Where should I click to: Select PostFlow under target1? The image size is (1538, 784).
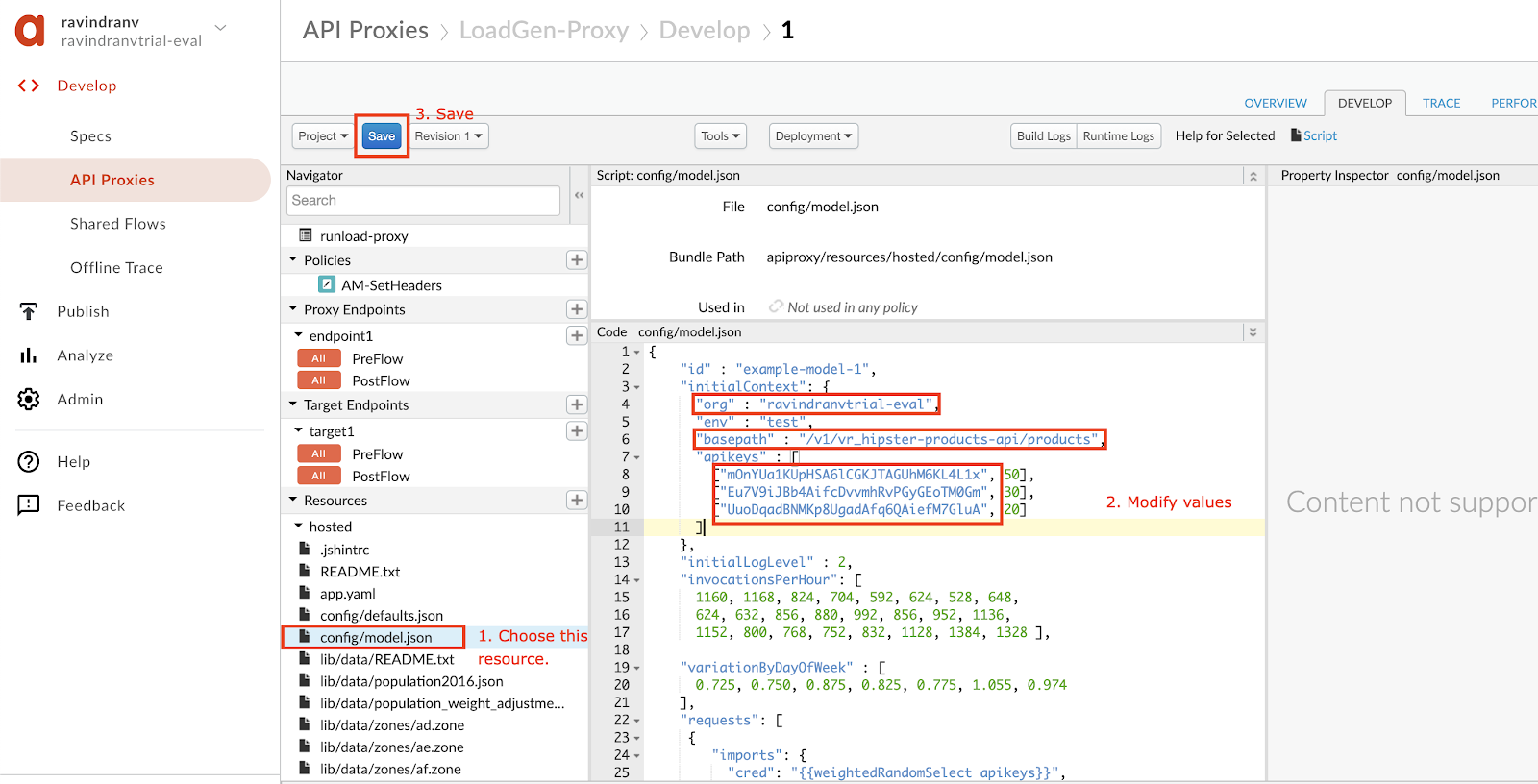[381, 477]
